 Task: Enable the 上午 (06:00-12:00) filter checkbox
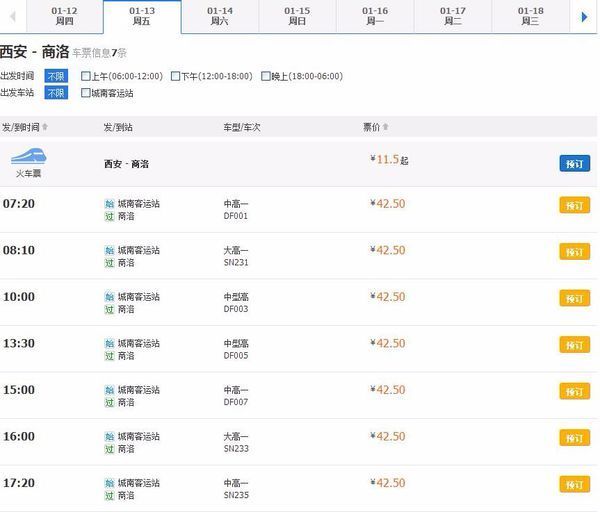85,76
